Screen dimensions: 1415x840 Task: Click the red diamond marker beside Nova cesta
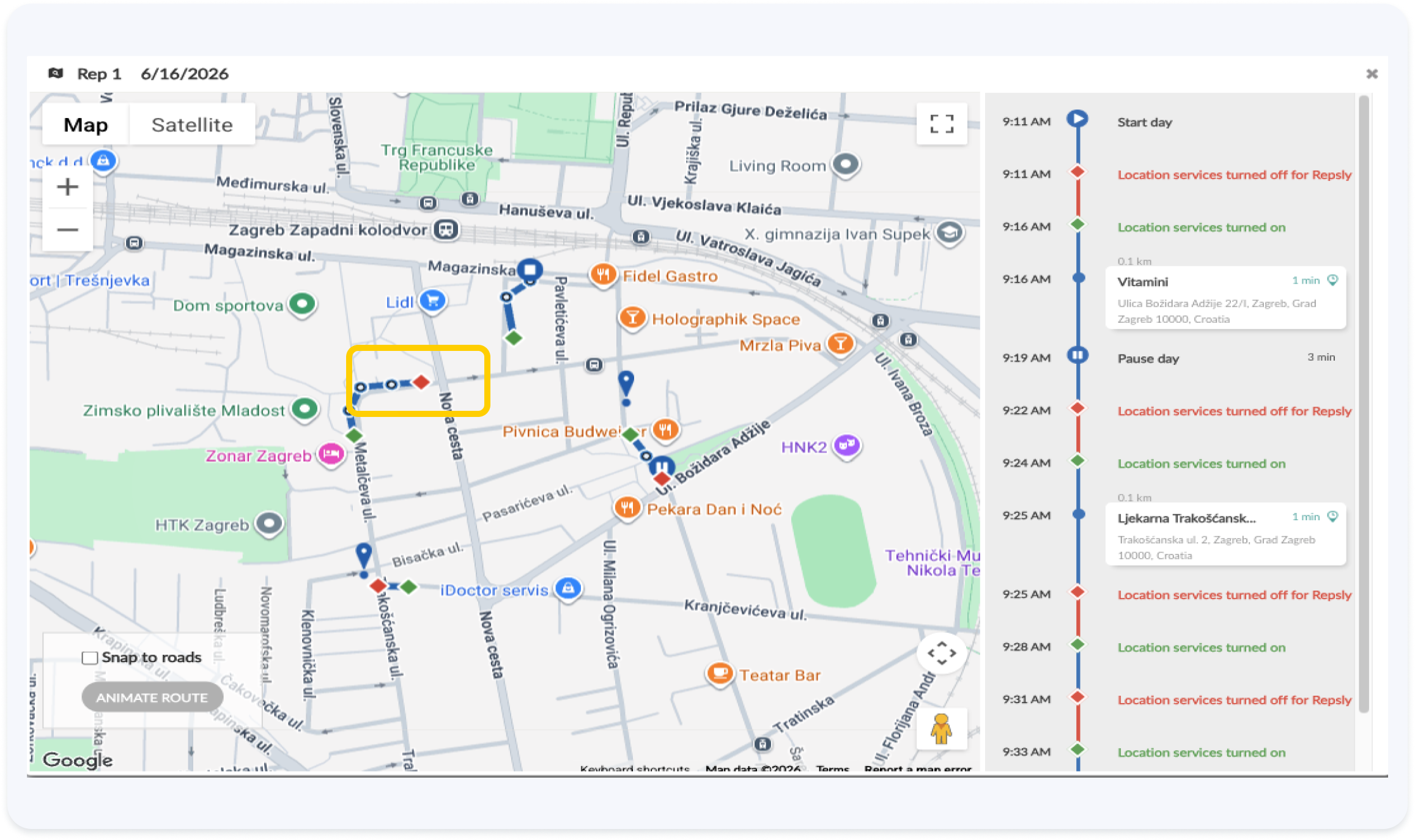tap(421, 382)
